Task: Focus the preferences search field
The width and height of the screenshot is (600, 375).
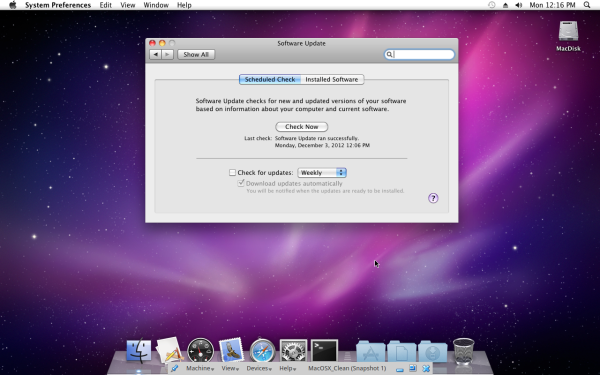Action: tap(419, 54)
